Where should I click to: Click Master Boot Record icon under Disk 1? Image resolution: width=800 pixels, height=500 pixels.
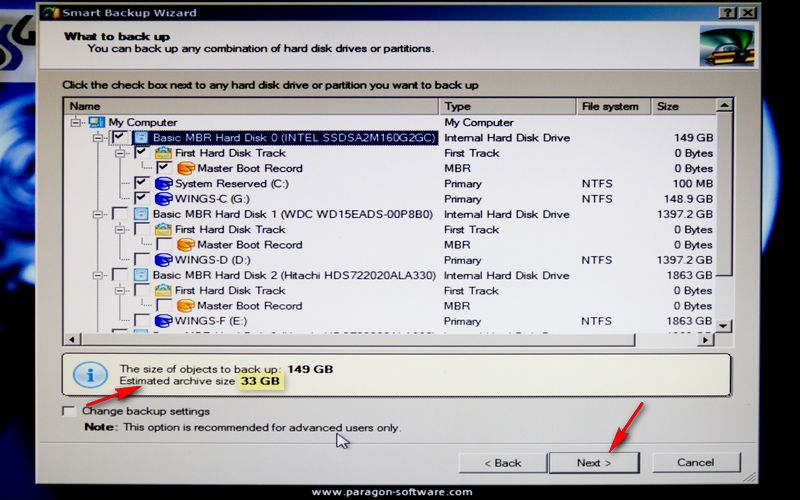pos(186,245)
